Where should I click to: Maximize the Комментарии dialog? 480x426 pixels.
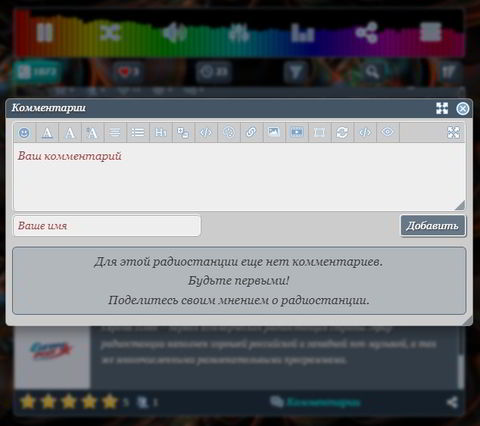(442, 108)
